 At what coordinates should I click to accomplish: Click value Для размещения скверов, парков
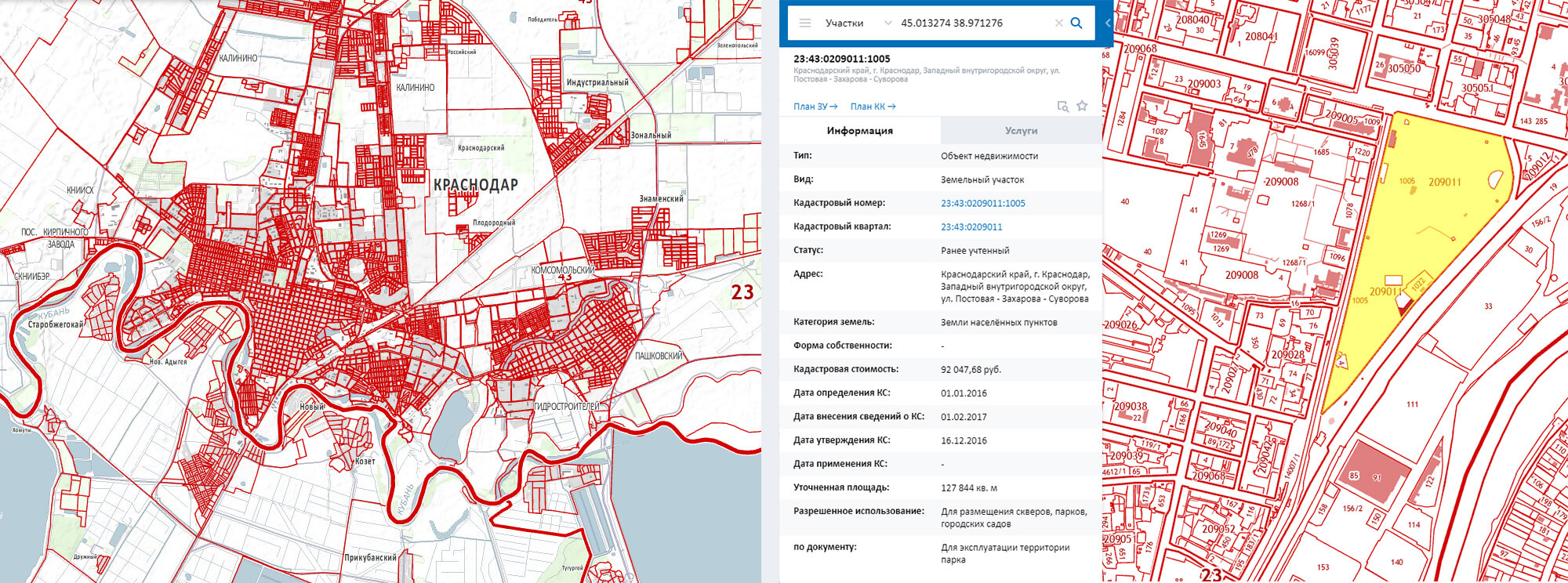point(1014,517)
